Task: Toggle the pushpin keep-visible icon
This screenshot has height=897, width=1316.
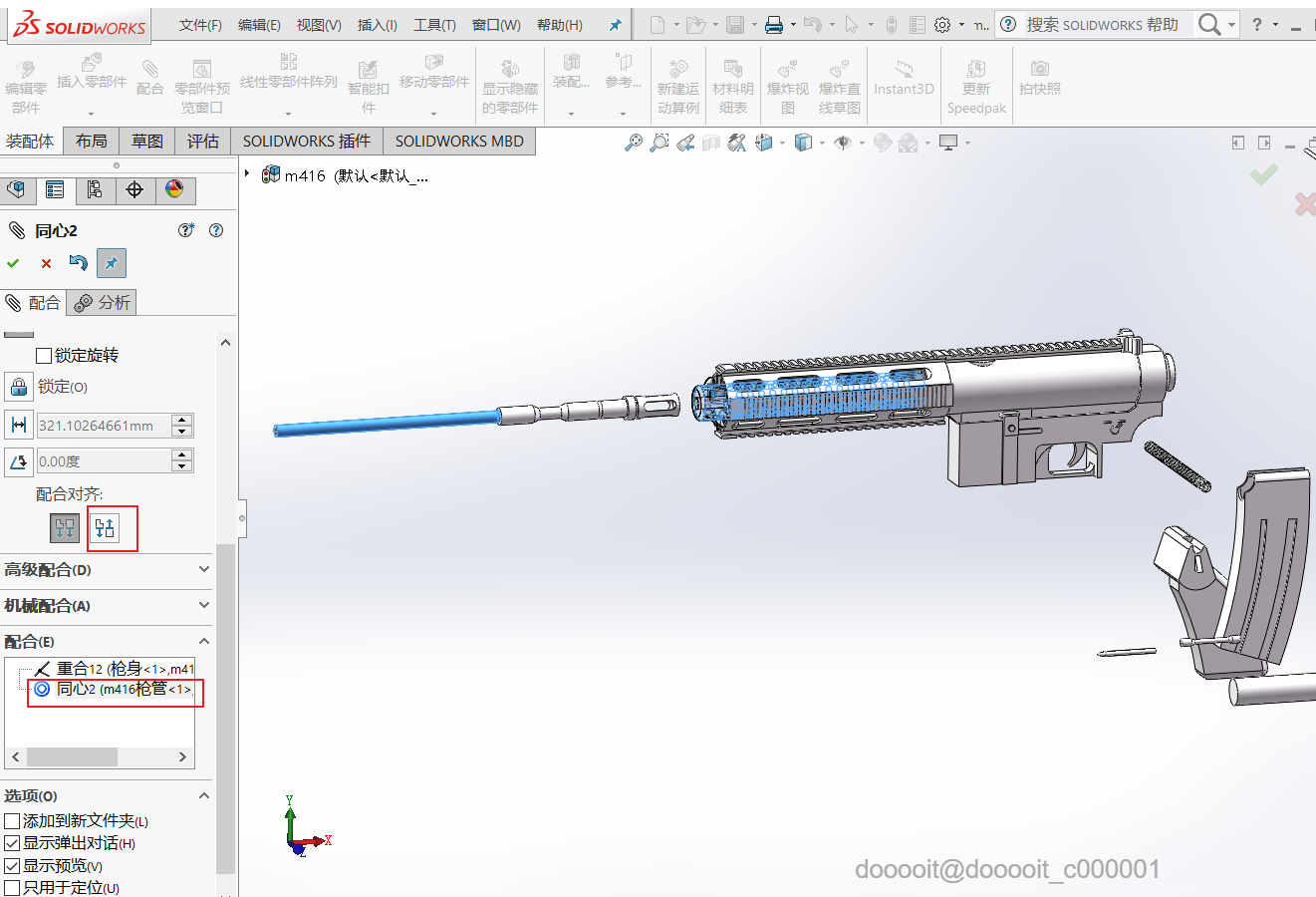Action: (x=111, y=263)
